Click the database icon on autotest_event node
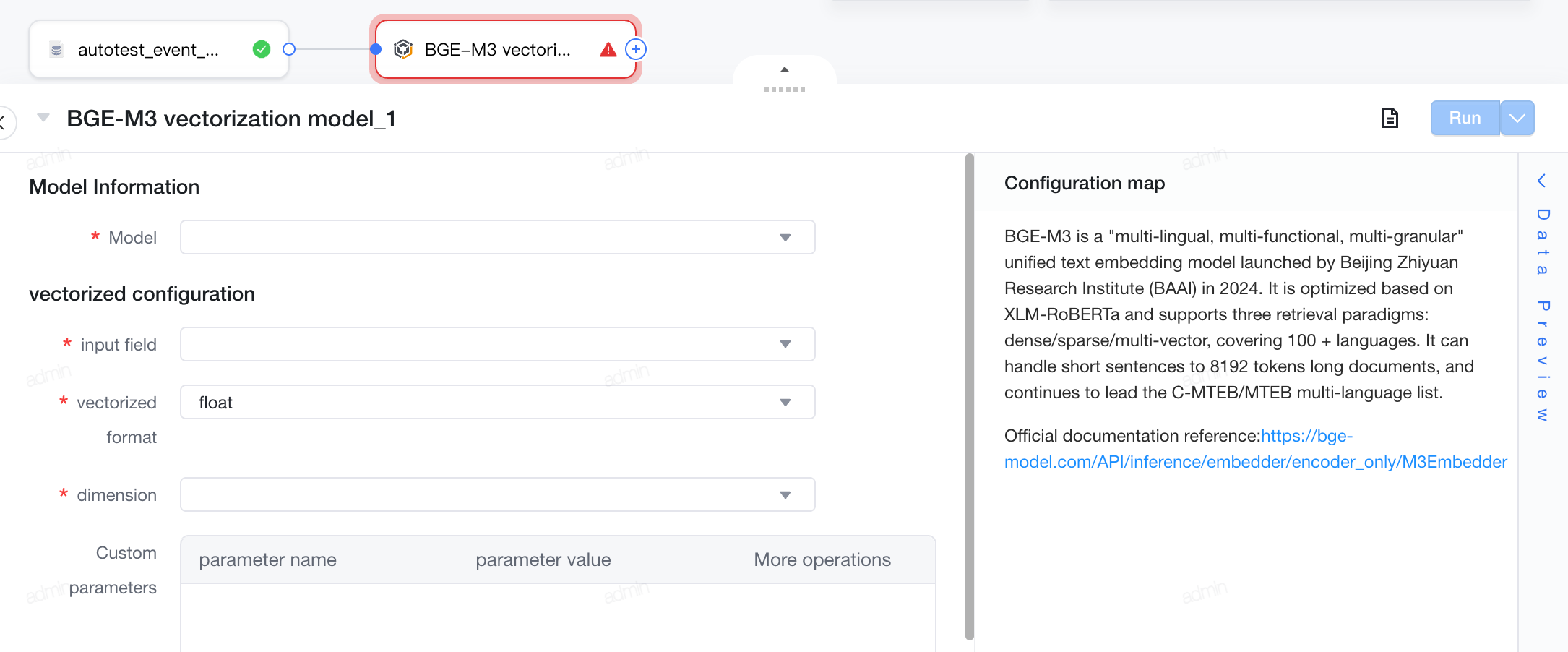The height and width of the screenshot is (652, 1568). coord(56,50)
